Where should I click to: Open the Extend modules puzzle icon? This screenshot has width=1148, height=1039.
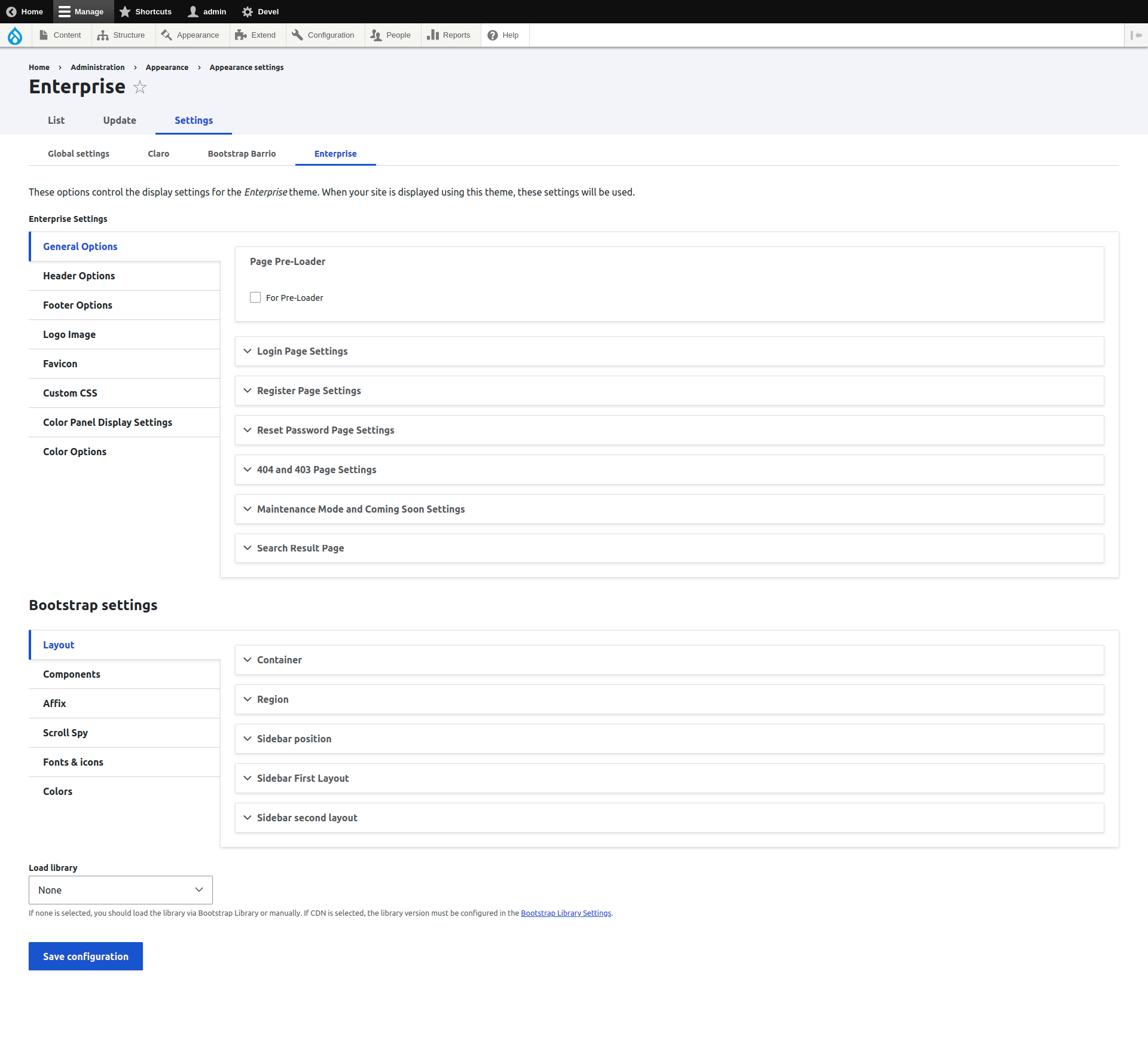point(241,35)
